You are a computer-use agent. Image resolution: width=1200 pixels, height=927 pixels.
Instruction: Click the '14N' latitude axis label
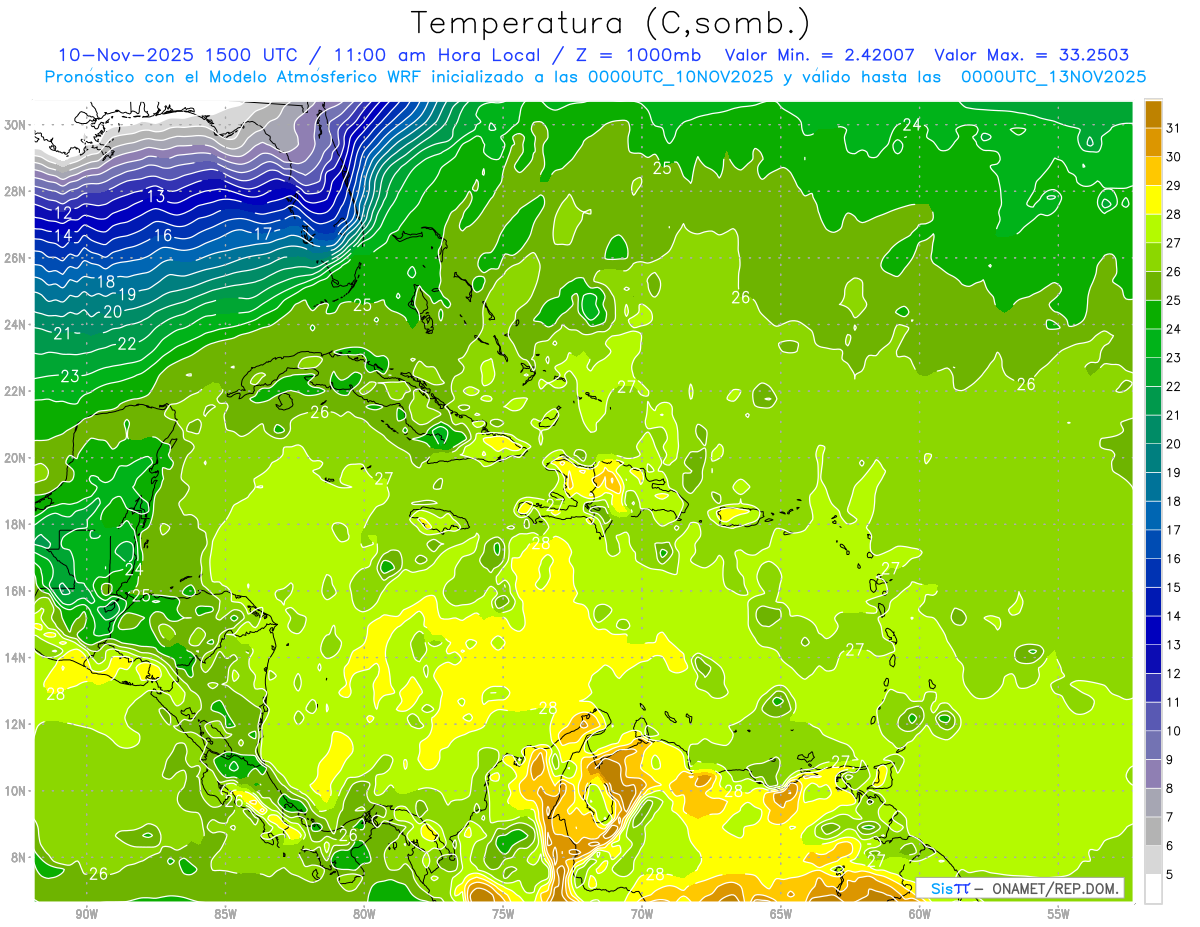pos(15,657)
